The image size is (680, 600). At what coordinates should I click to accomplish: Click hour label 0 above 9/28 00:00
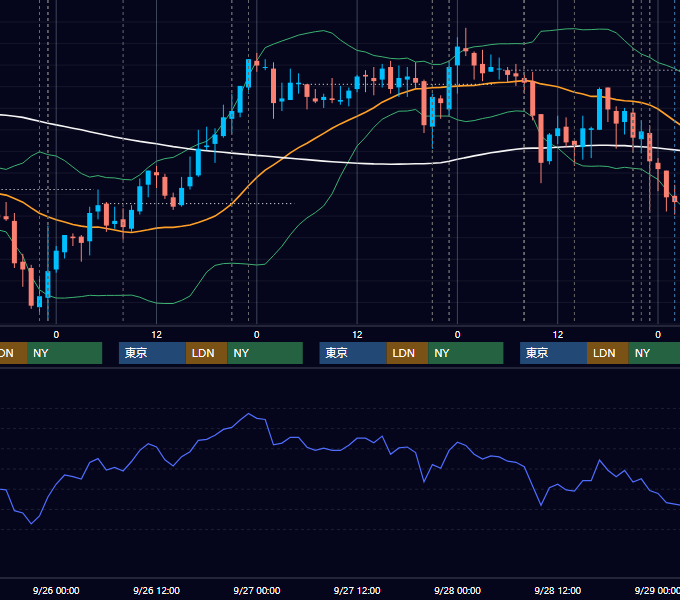pyautogui.click(x=457, y=335)
